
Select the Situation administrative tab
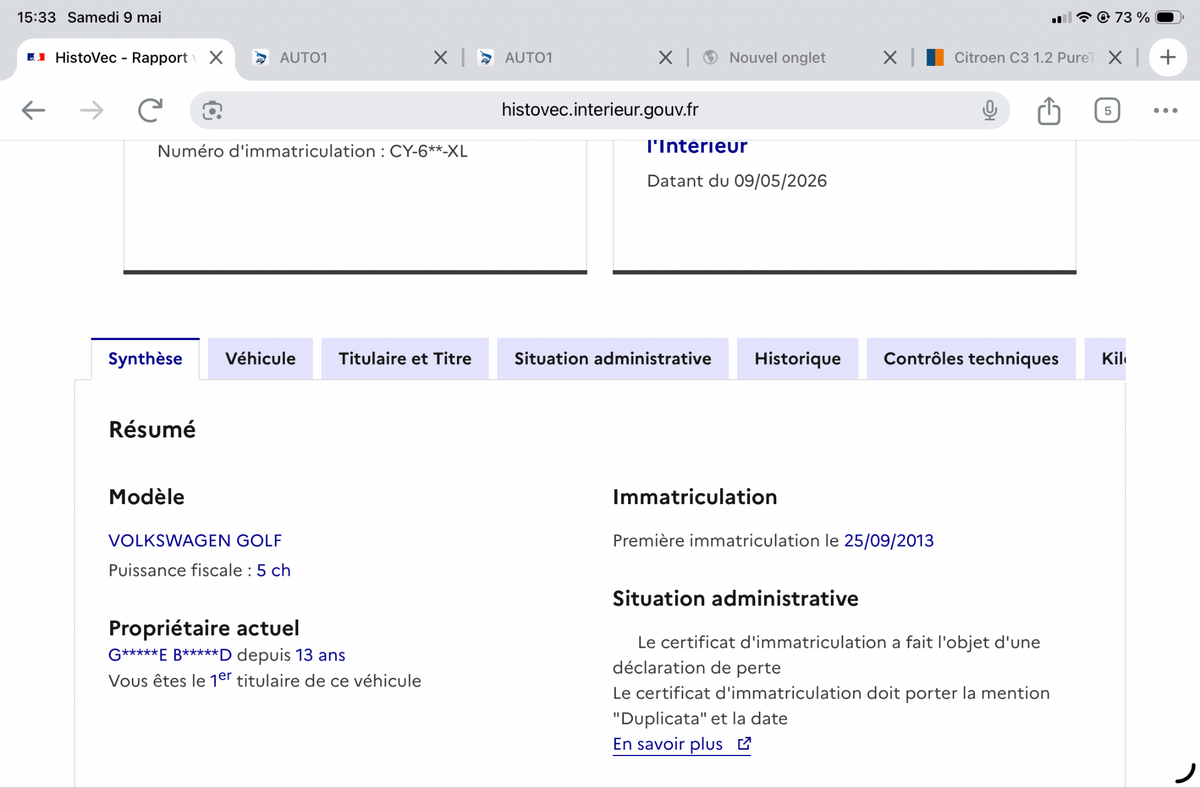pos(613,359)
